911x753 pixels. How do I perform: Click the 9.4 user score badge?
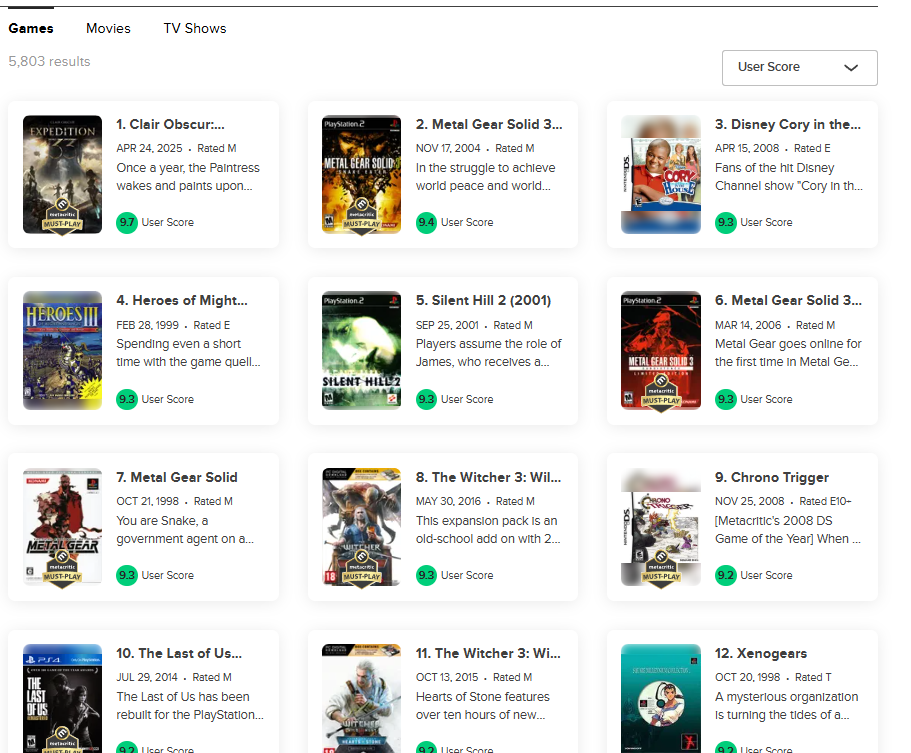(x=426, y=223)
